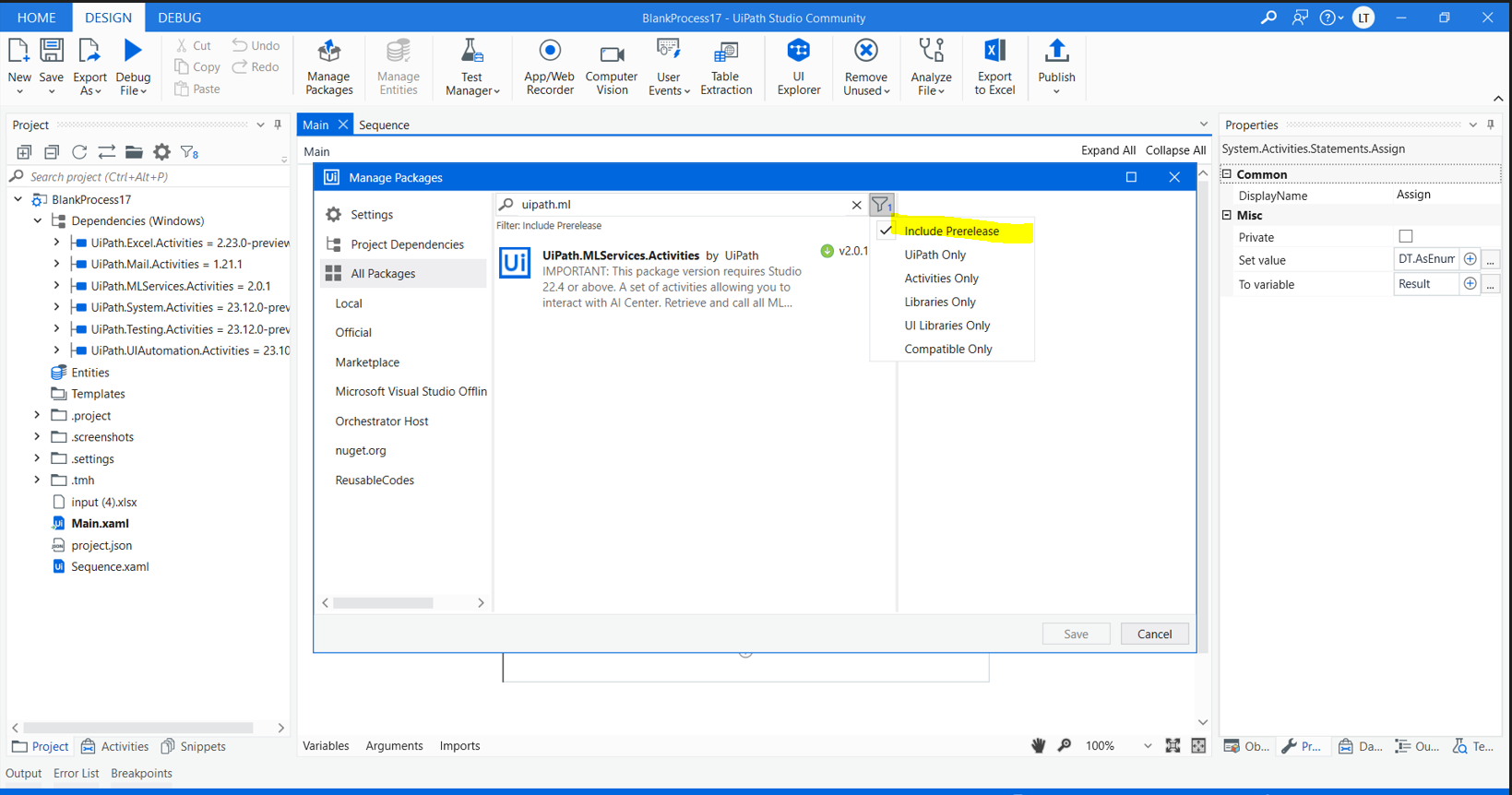Toggle Include Prerelease filter option
Viewport: 1512px width, 795px height.
tap(952, 231)
